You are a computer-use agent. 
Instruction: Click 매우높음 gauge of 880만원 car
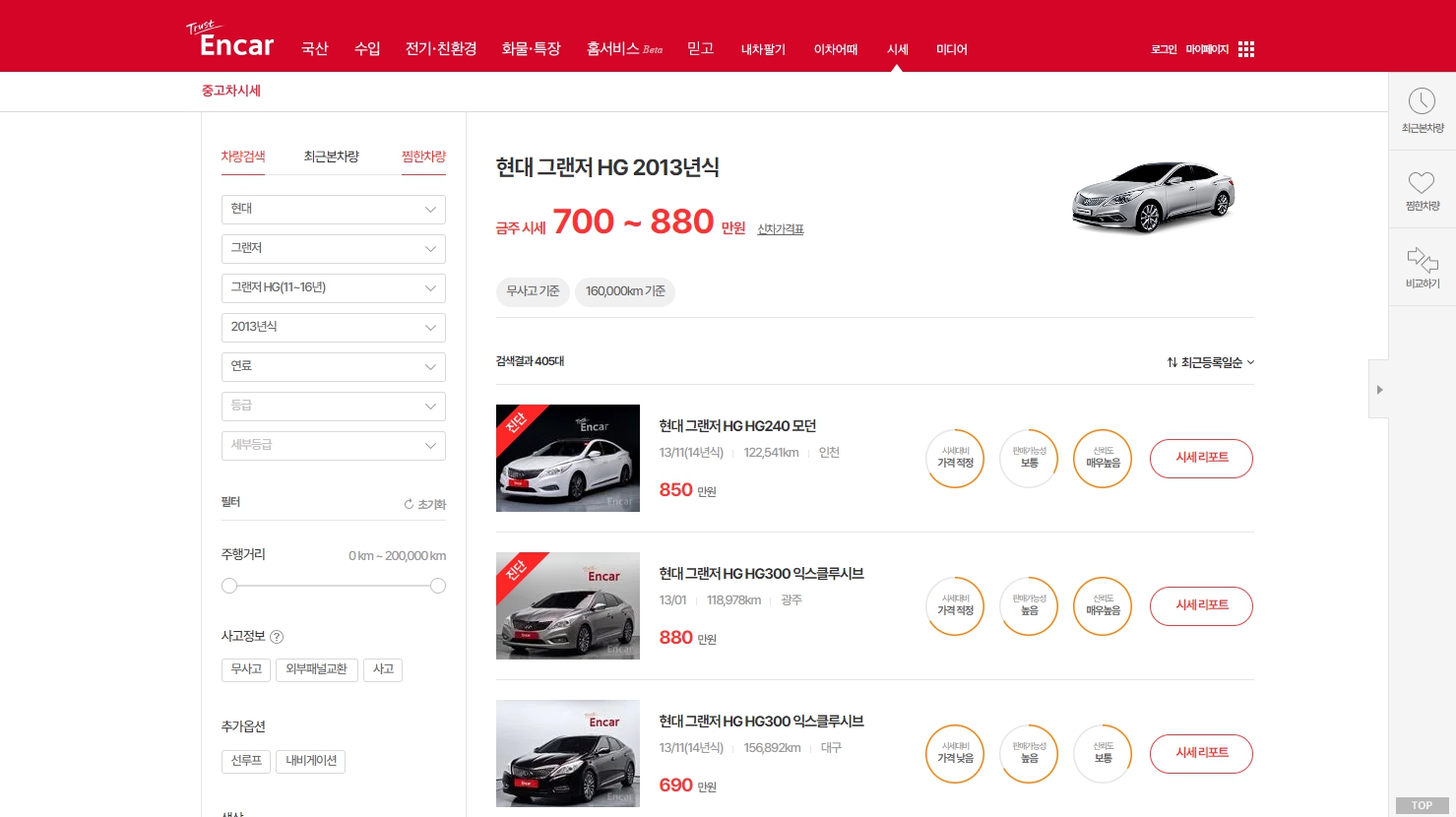pyautogui.click(x=1103, y=606)
